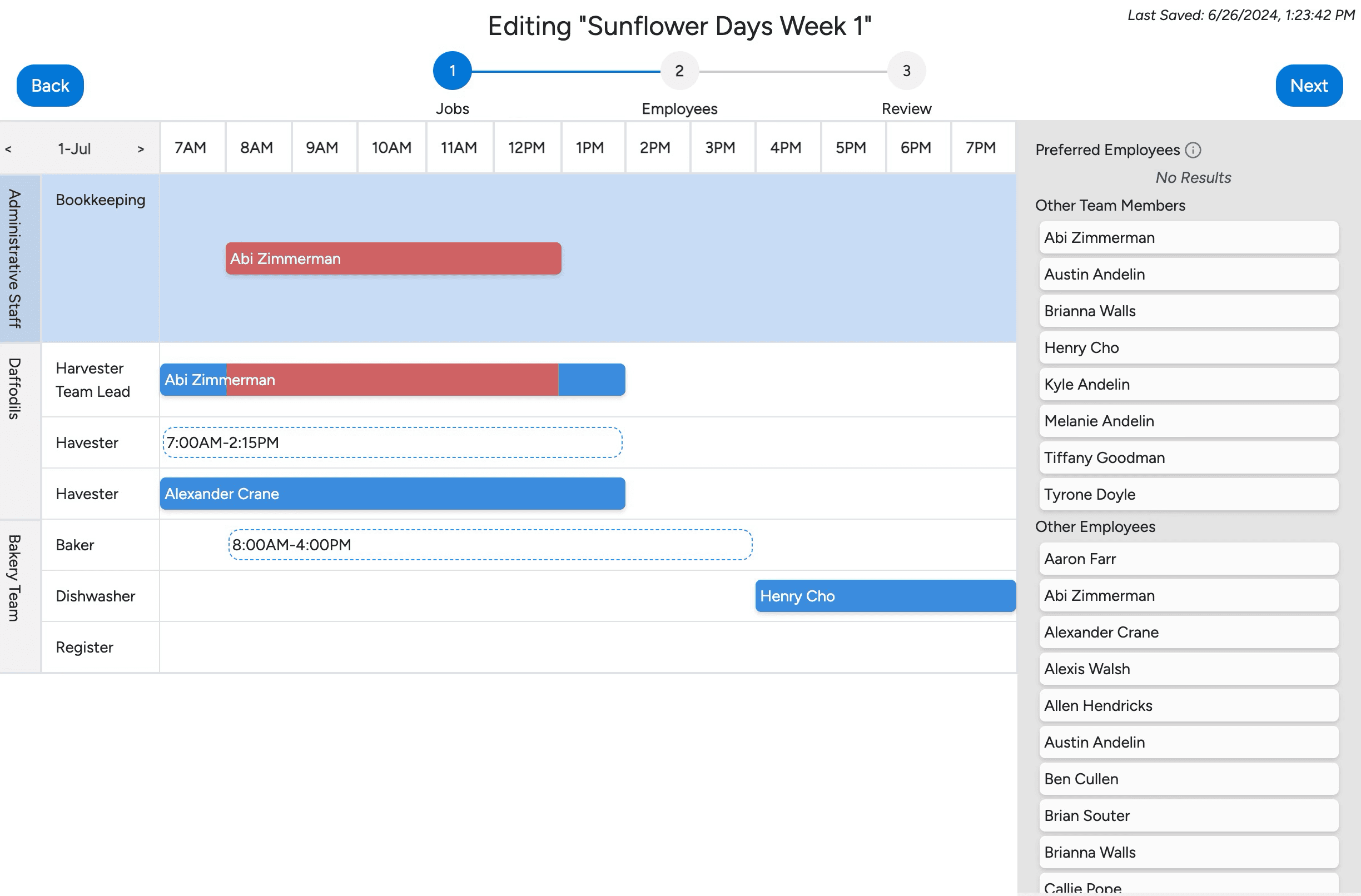
Task: Select the unassigned 7:00AM-2:15PM Havester shift
Action: coord(393,442)
